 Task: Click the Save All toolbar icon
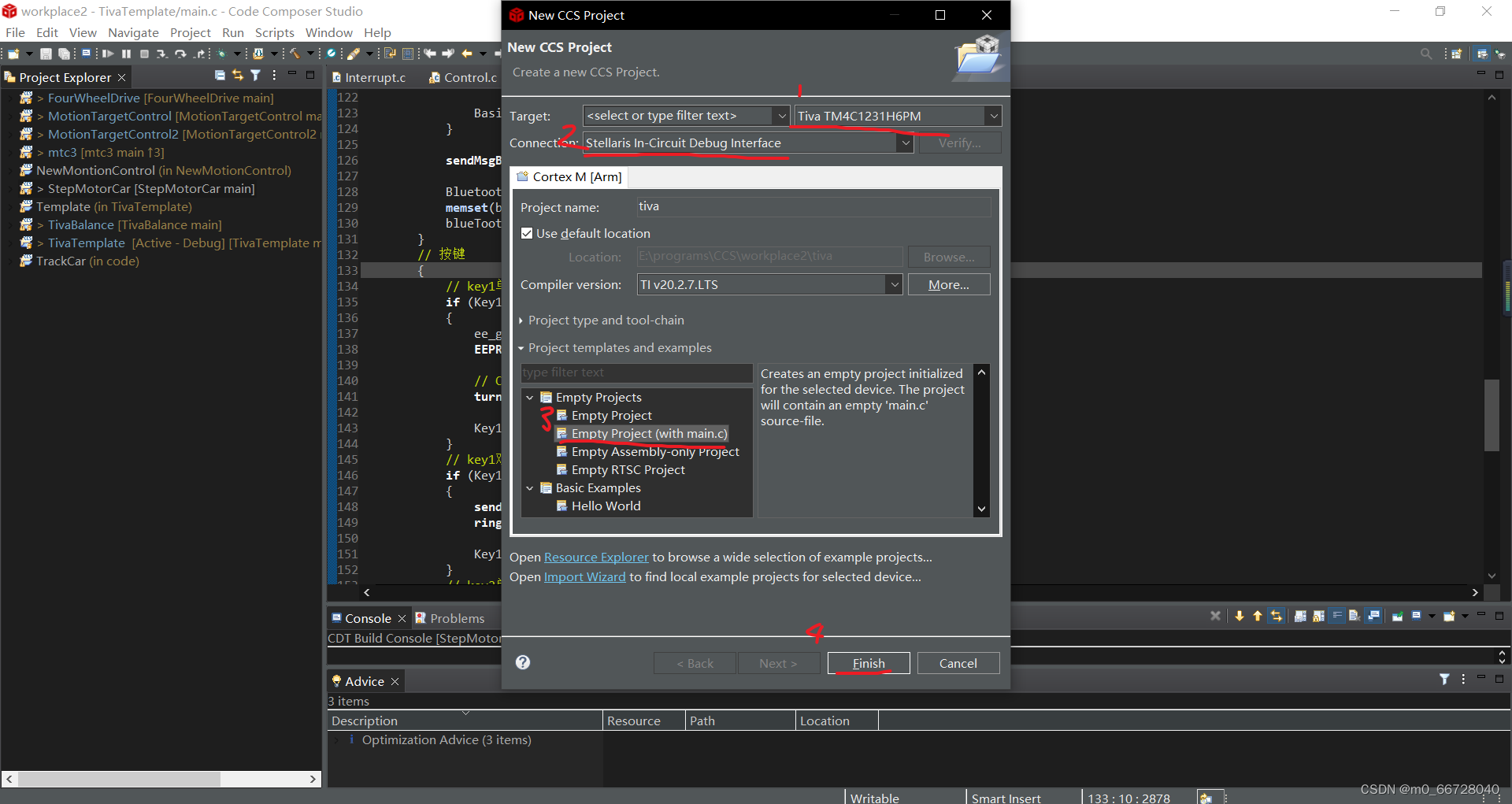coord(64,54)
